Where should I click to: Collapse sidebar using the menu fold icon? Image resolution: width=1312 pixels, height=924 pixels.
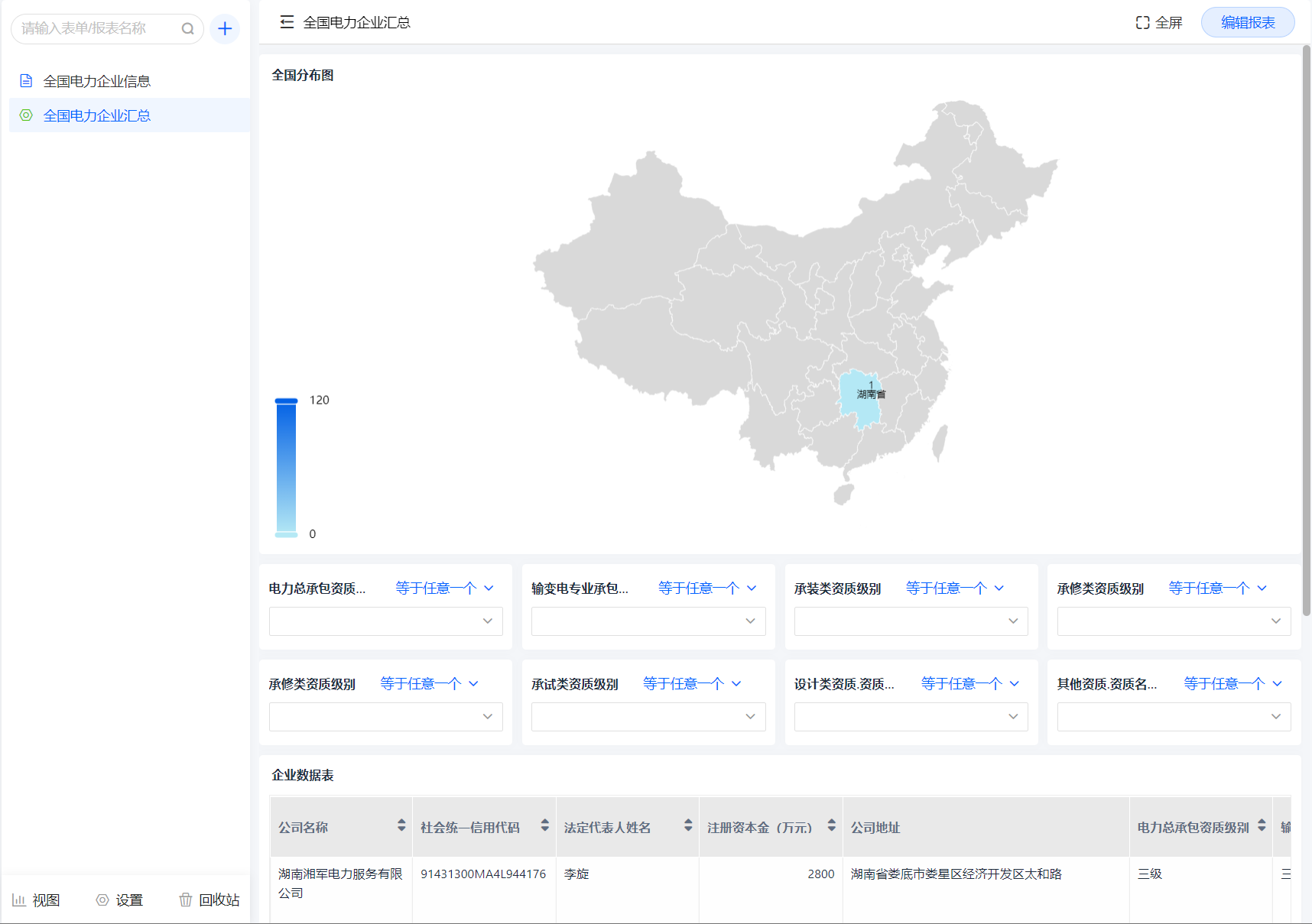click(x=287, y=22)
